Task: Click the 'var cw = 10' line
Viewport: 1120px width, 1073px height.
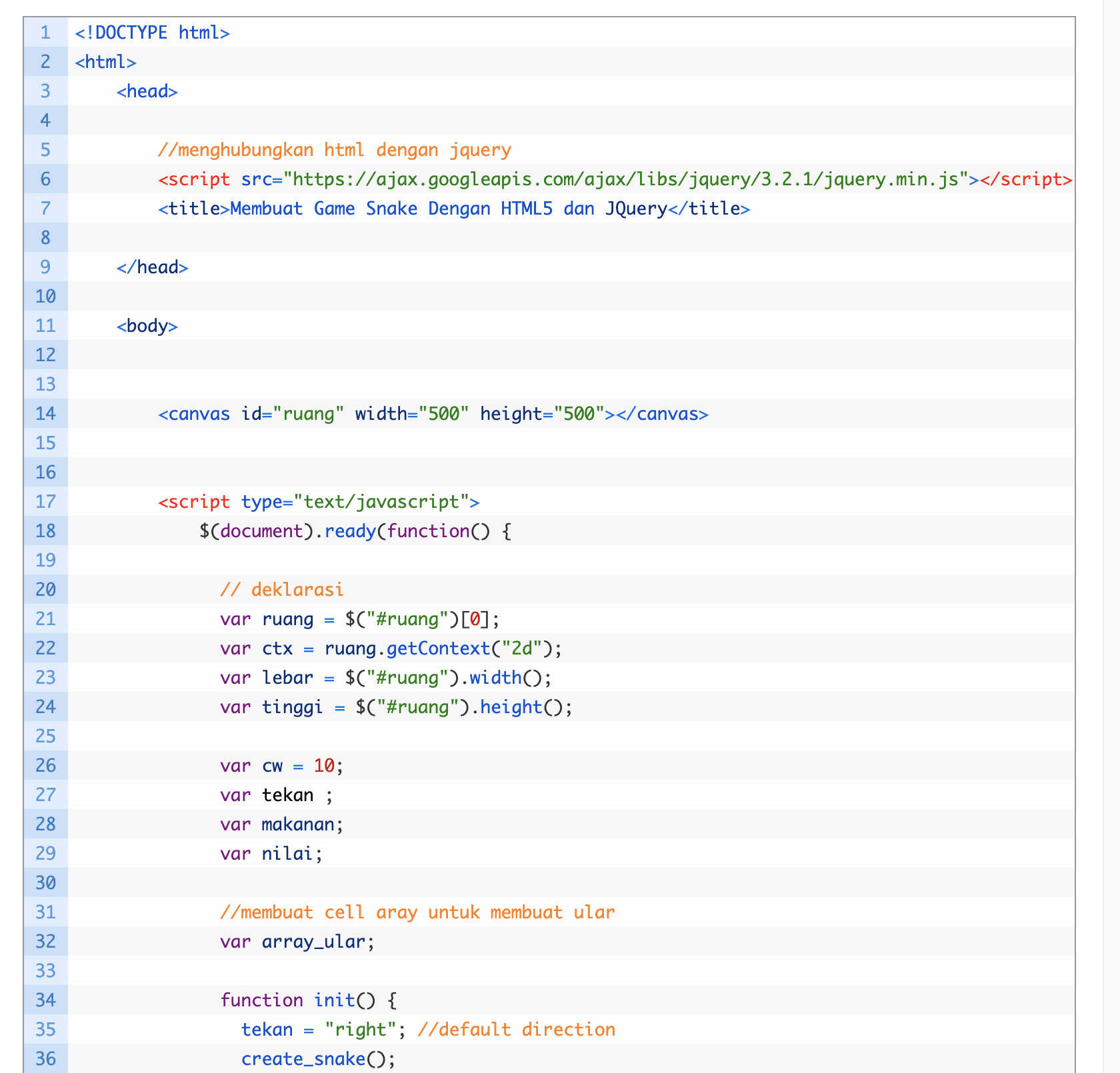Action: [x=282, y=766]
